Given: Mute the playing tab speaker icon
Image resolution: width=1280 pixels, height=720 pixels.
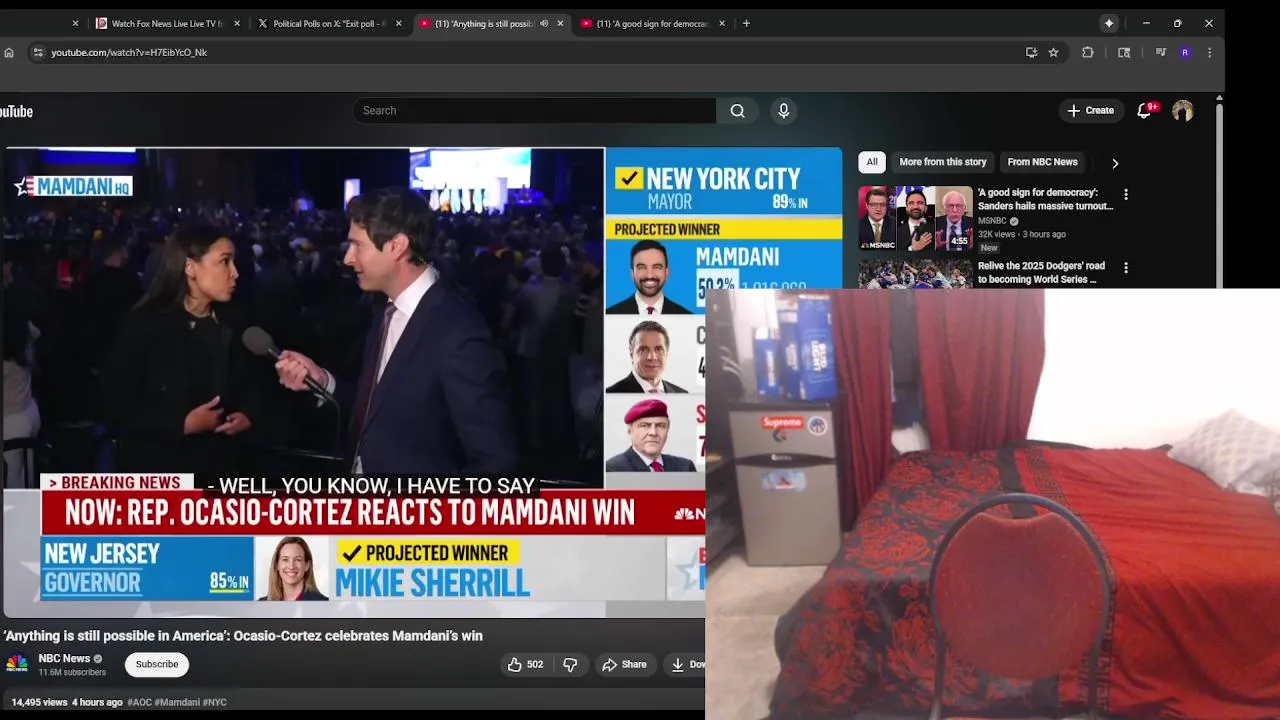Looking at the screenshot, I should 544,23.
